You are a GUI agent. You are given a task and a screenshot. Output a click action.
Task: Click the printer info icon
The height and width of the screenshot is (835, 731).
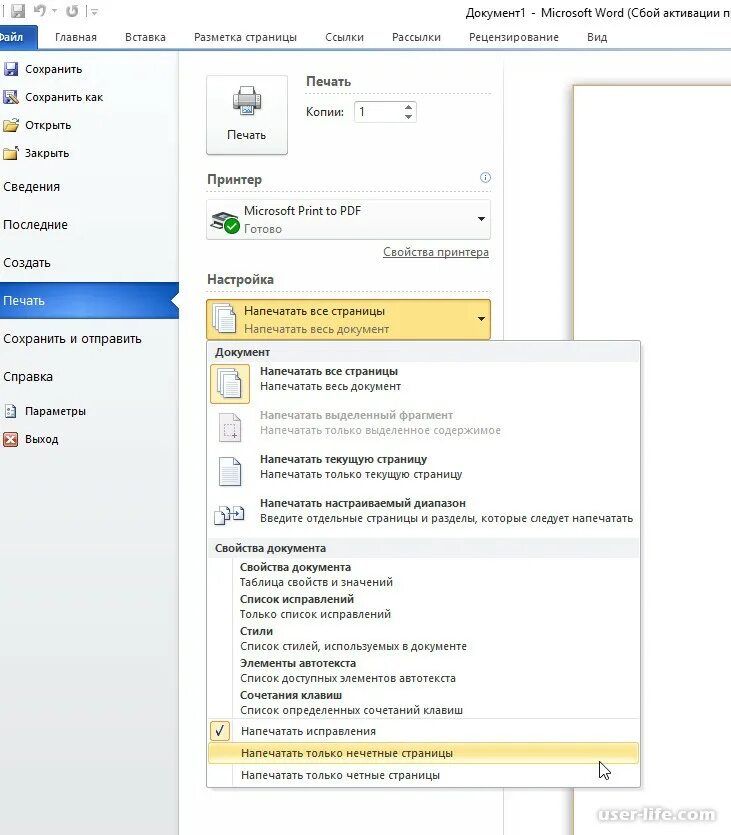[x=485, y=177]
